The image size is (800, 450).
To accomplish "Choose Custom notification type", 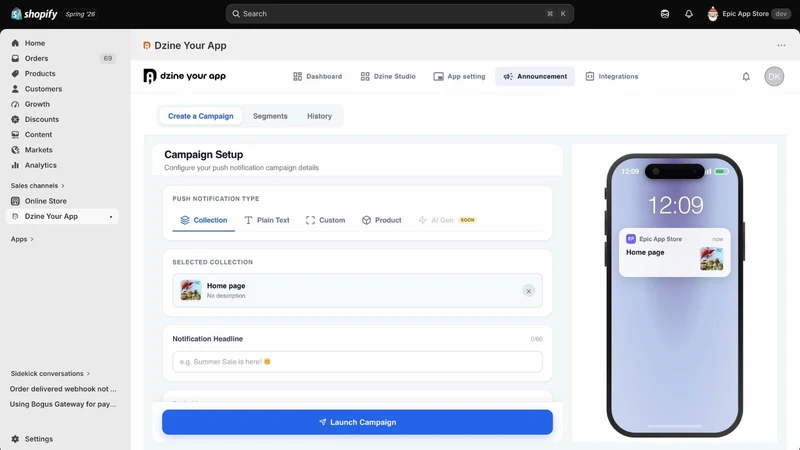I will [326, 220].
